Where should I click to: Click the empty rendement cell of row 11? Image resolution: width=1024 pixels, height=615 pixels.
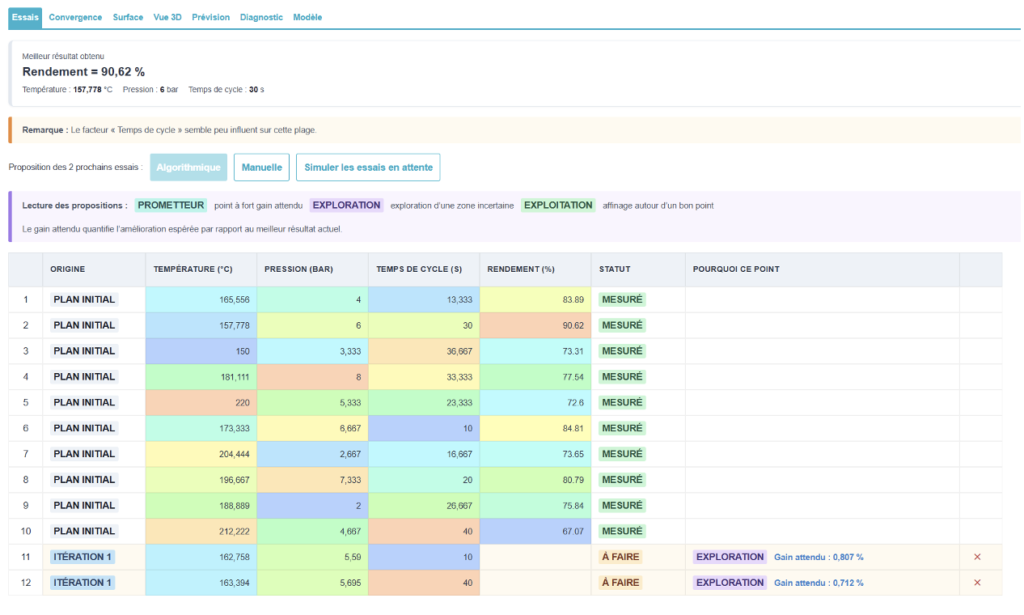[x=536, y=557]
